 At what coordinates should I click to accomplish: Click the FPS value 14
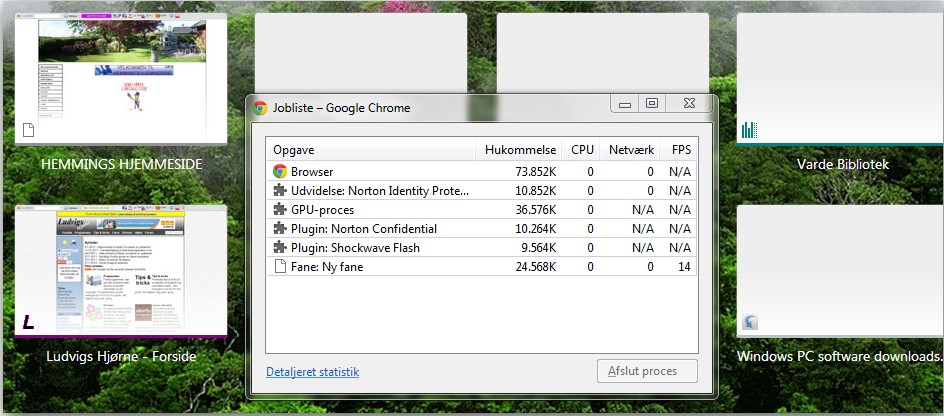[x=684, y=267]
